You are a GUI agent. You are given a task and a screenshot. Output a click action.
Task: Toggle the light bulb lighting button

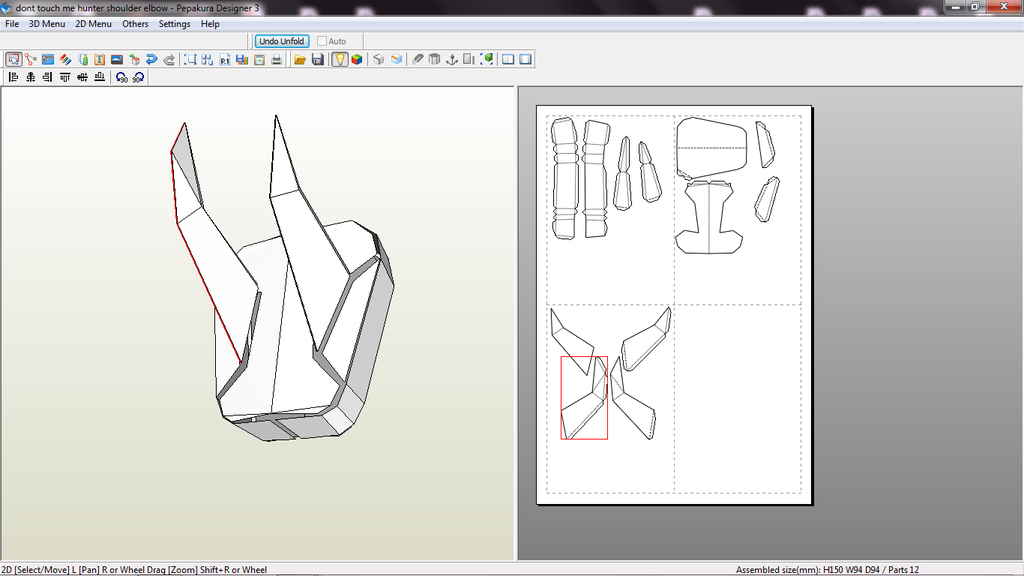(340, 60)
